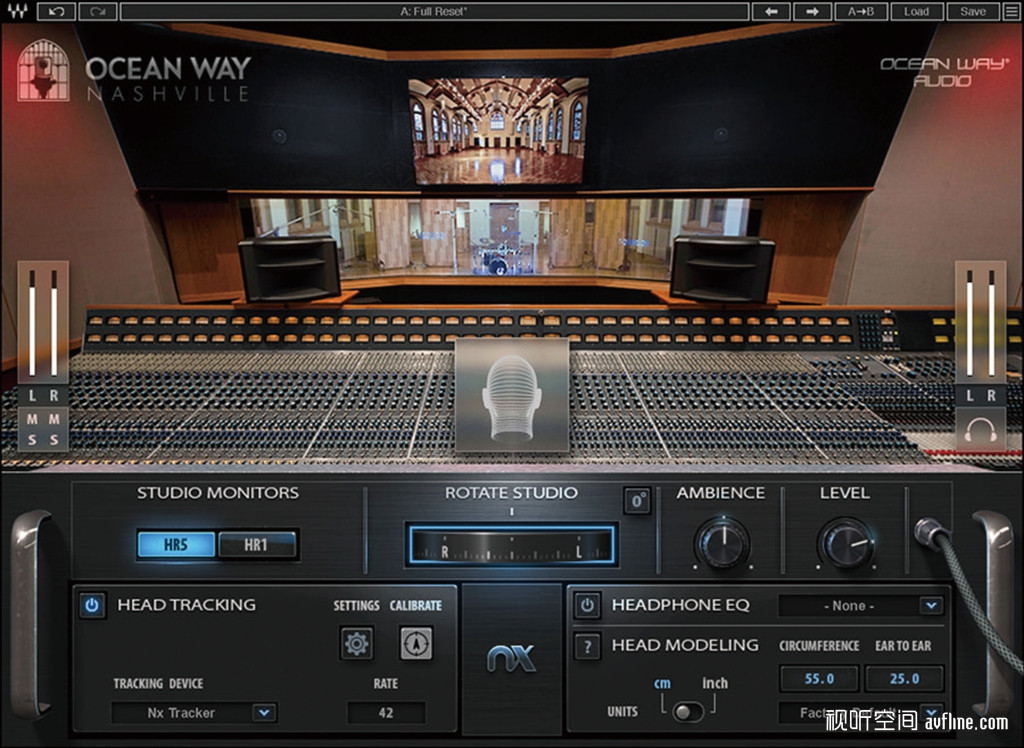Viewport: 1024px width, 748px height.
Task: Click the input L R level meter
Action: pos(43,323)
